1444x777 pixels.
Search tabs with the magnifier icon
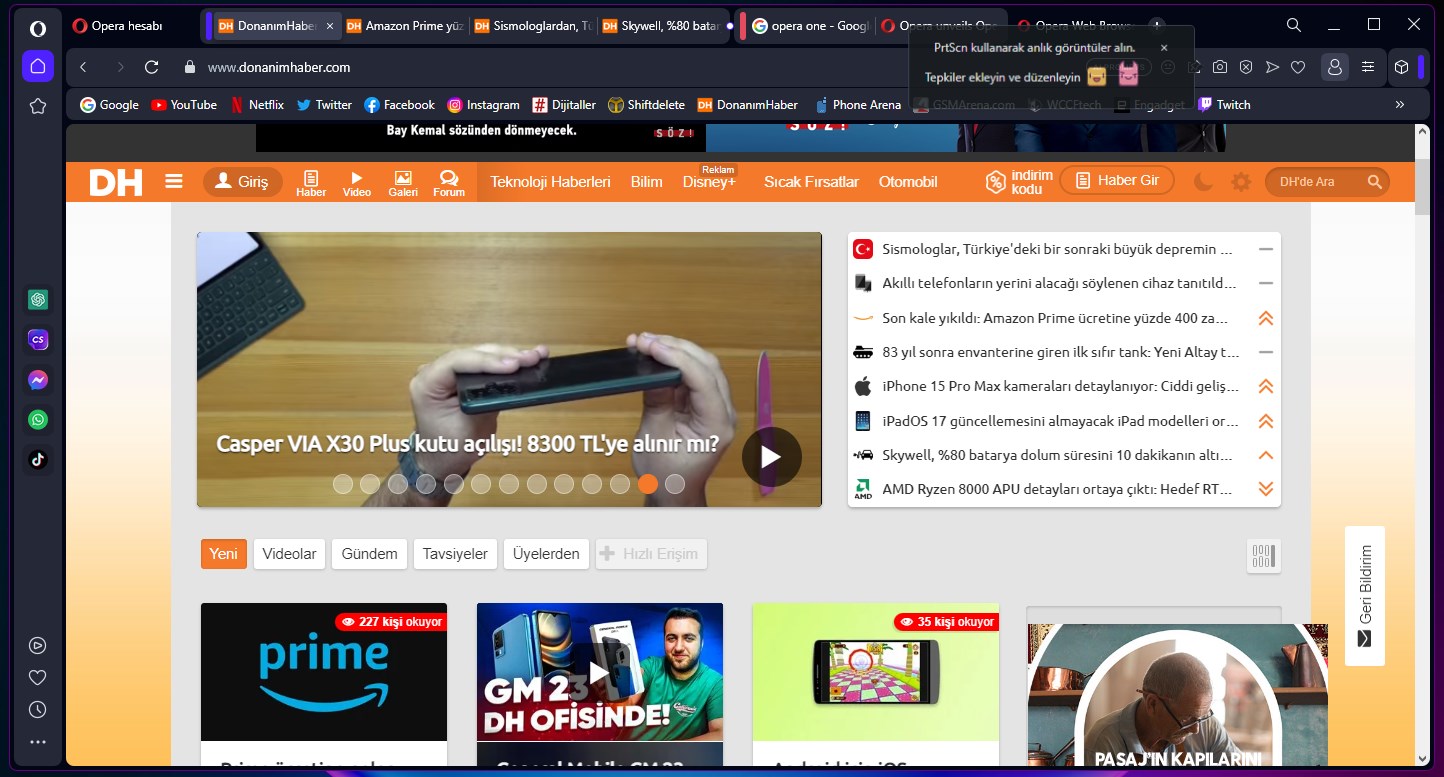[x=1294, y=25]
